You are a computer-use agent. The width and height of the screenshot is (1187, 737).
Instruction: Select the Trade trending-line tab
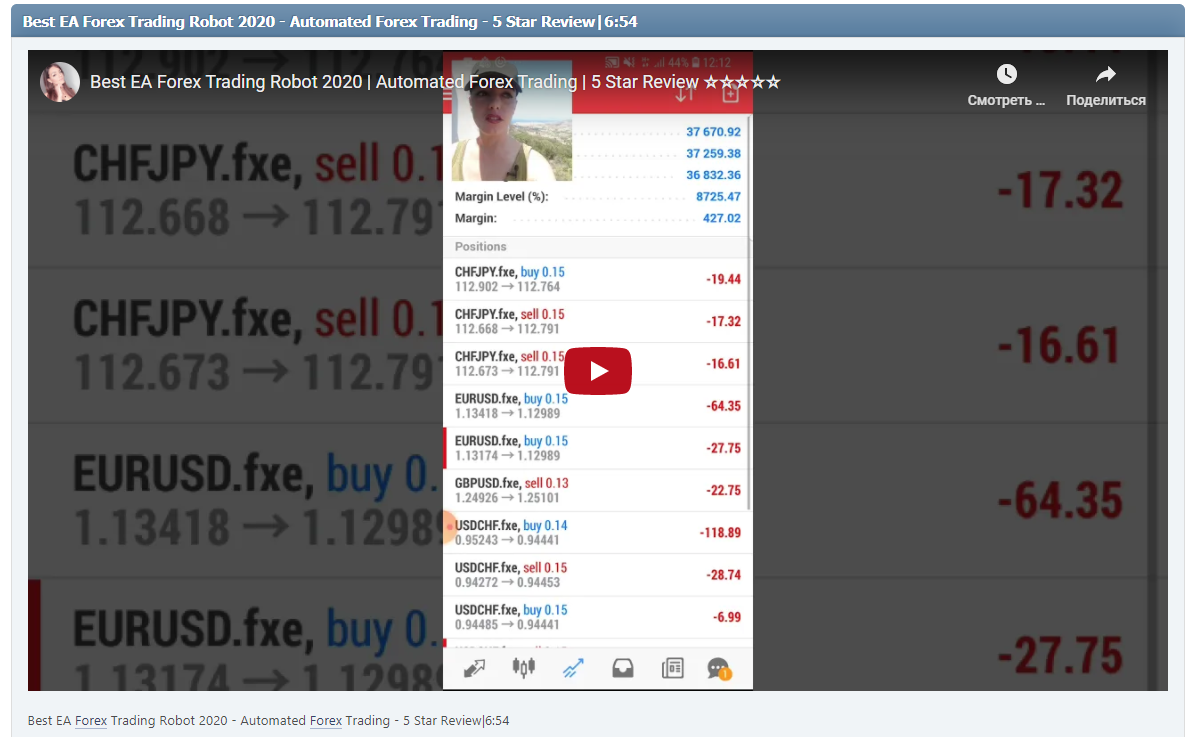pyautogui.click(x=573, y=668)
